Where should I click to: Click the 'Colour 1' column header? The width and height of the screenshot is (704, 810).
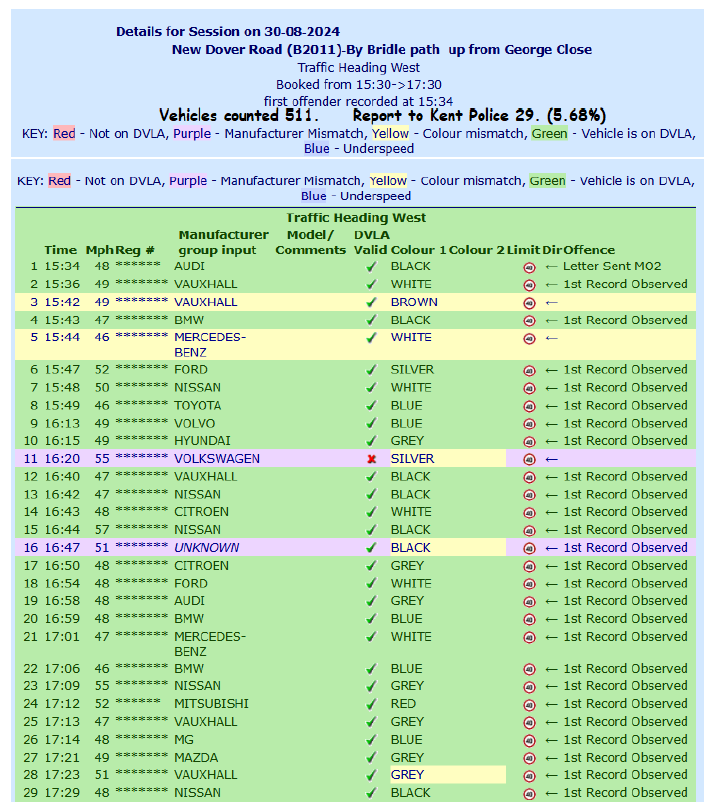tap(418, 250)
